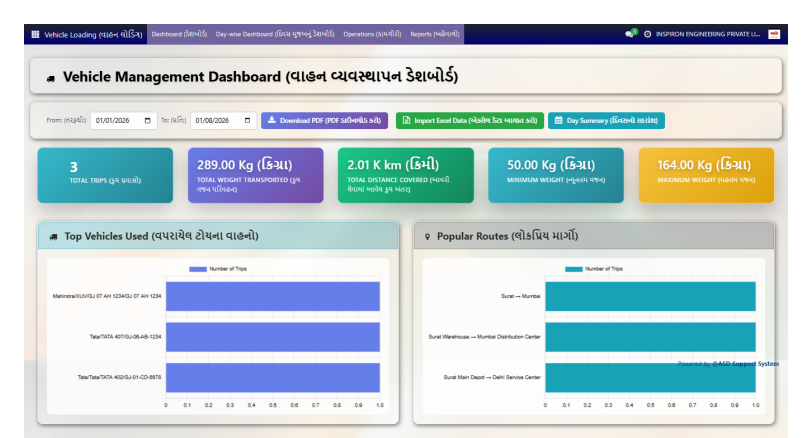This screenshot has height=438, width=812.
Task: Click the Surat → Mumbai route bar
Action: 650,296
